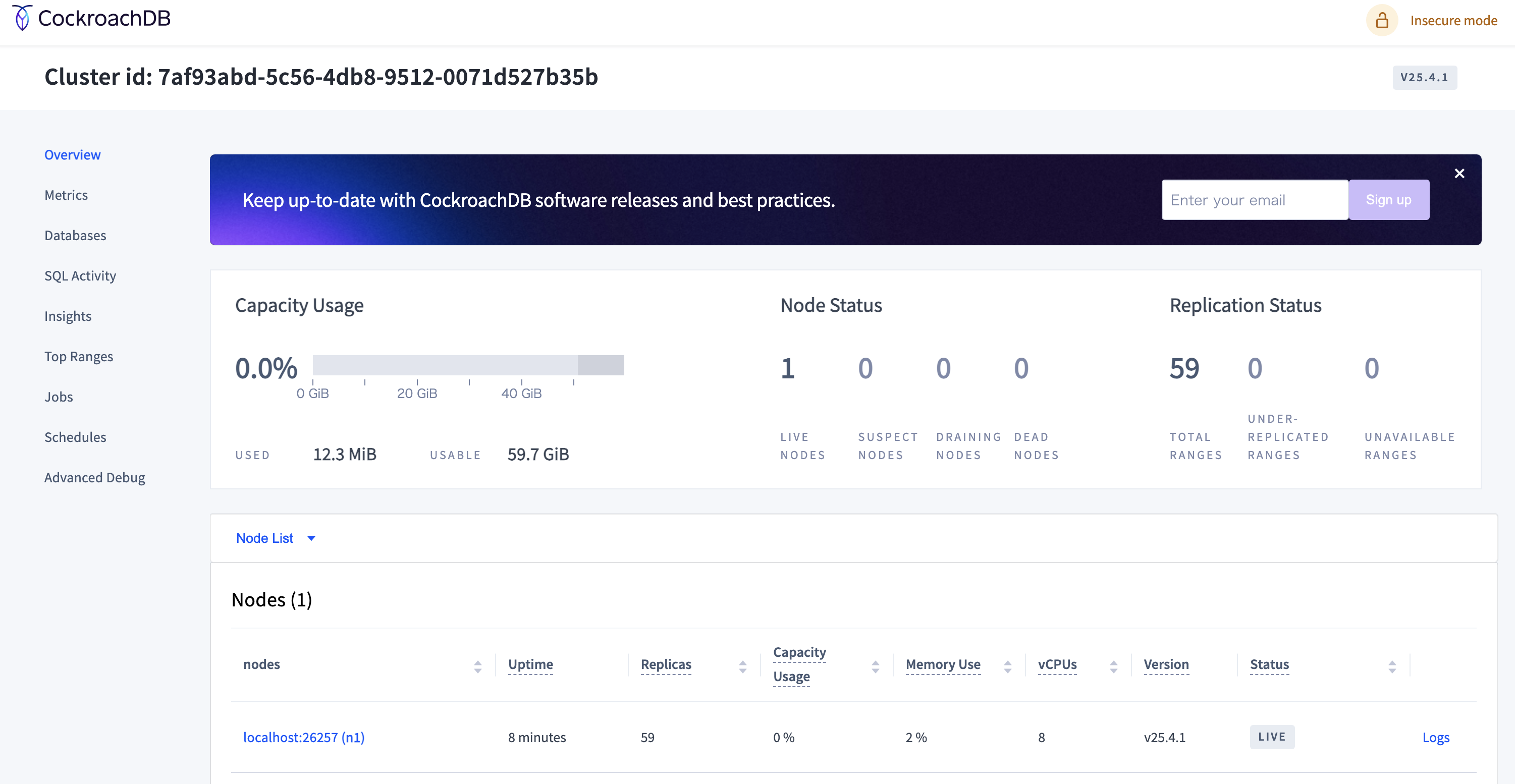Sort by Capacity Usage column arrows
The image size is (1515, 784).
coord(875,666)
